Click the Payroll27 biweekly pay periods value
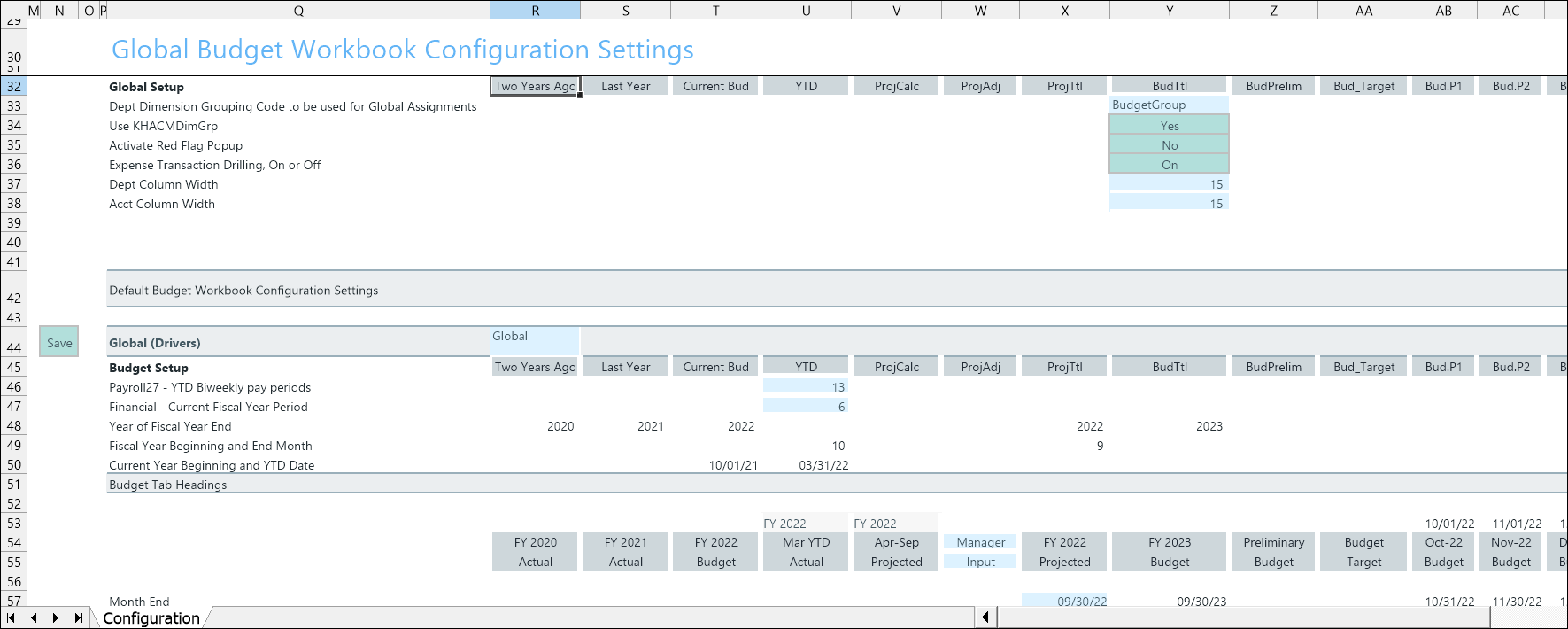This screenshot has height=629, width=1568. click(x=806, y=386)
